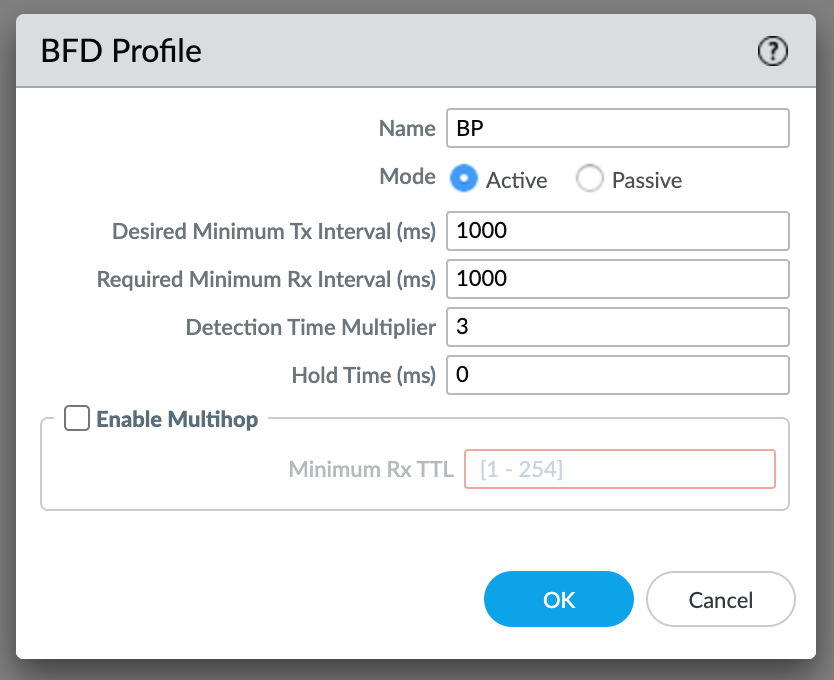Confirm the profile with the OK button

(559, 599)
